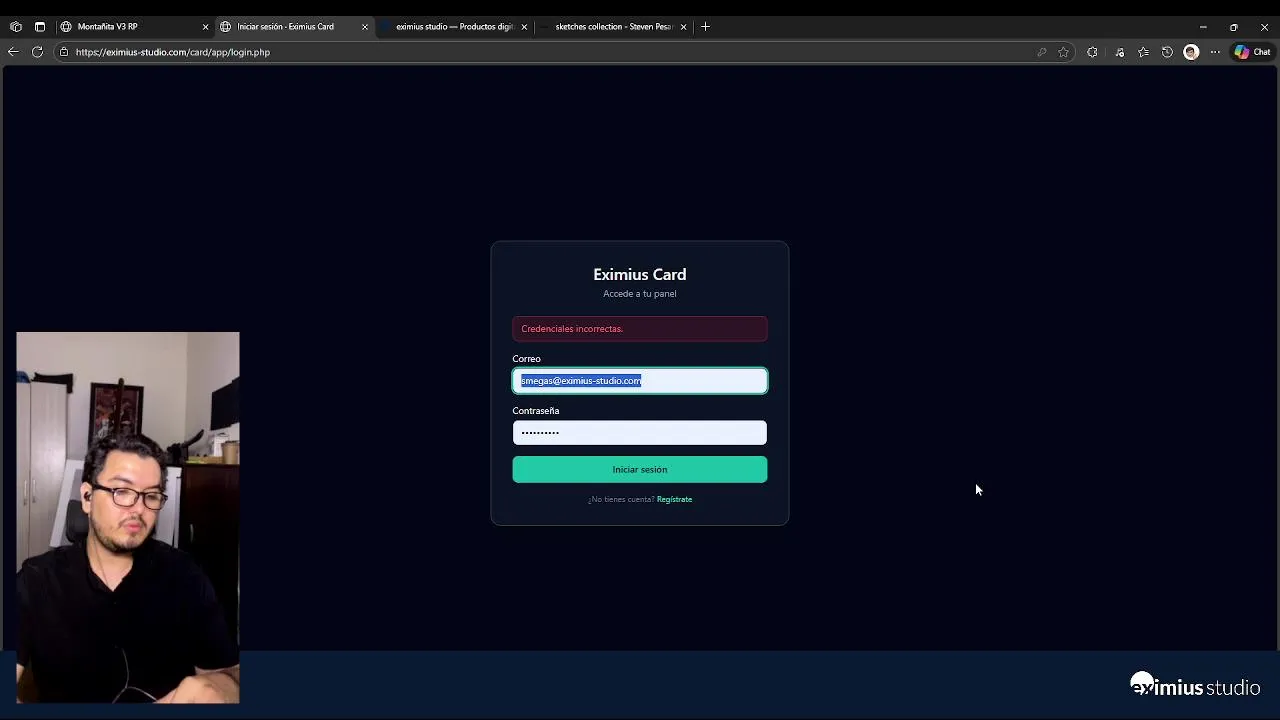The width and height of the screenshot is (1280, 720).
Task: Open the media control music-note icon
Action: click(1119, 52)
